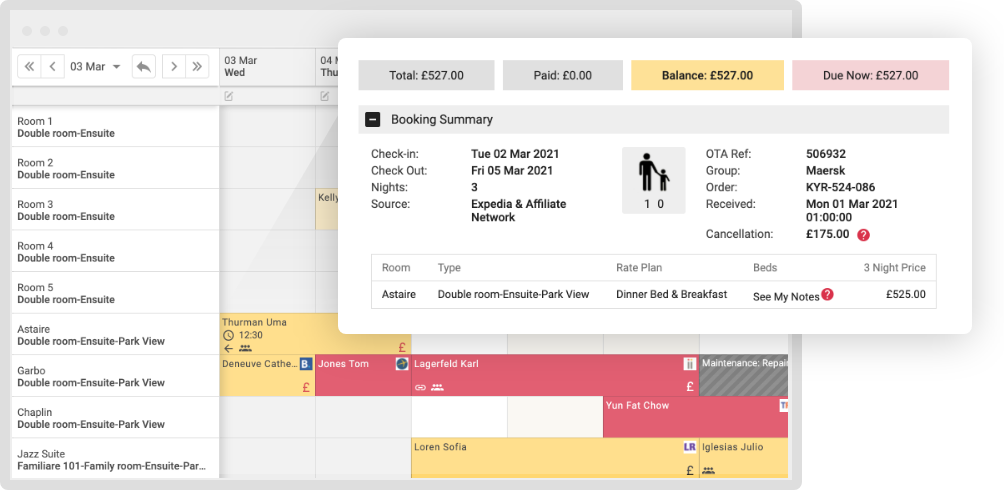Click the pound icon on Deneuve Catherine booking

(x=305, y=387)
